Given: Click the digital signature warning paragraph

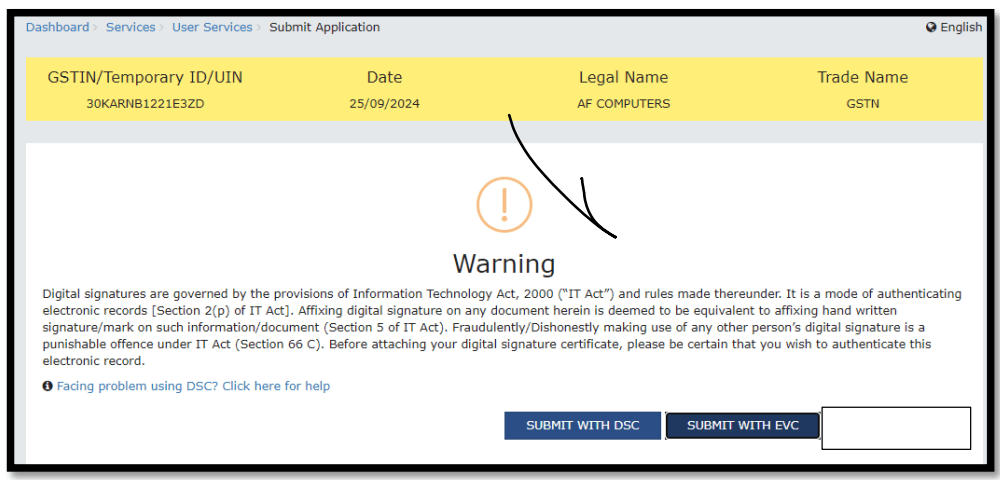Looking at the screenshot, I should coord(500,327).
